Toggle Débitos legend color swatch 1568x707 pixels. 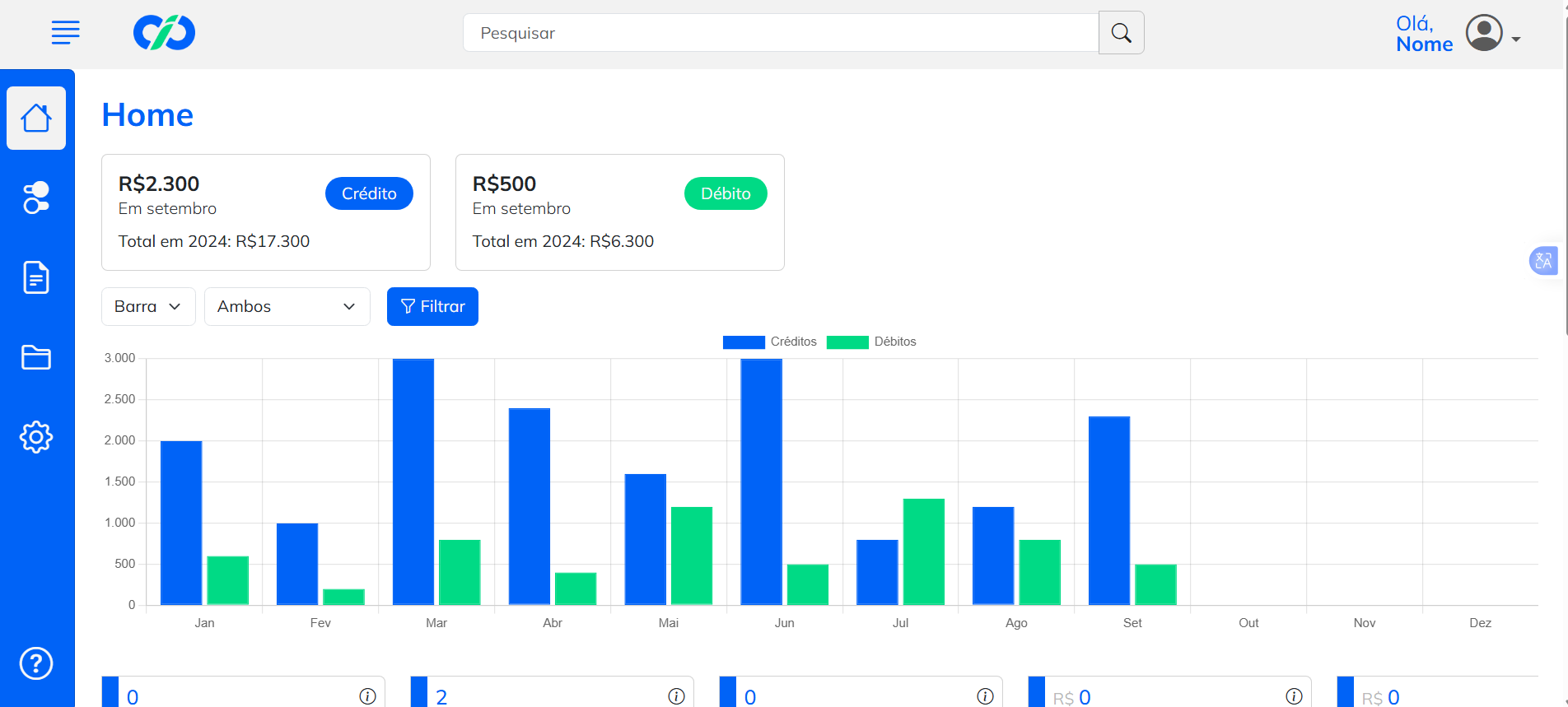[847, 342]
